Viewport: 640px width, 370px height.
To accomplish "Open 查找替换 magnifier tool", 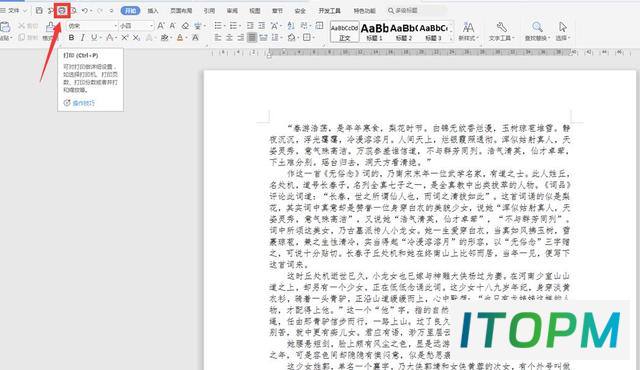I will point(537,31).
